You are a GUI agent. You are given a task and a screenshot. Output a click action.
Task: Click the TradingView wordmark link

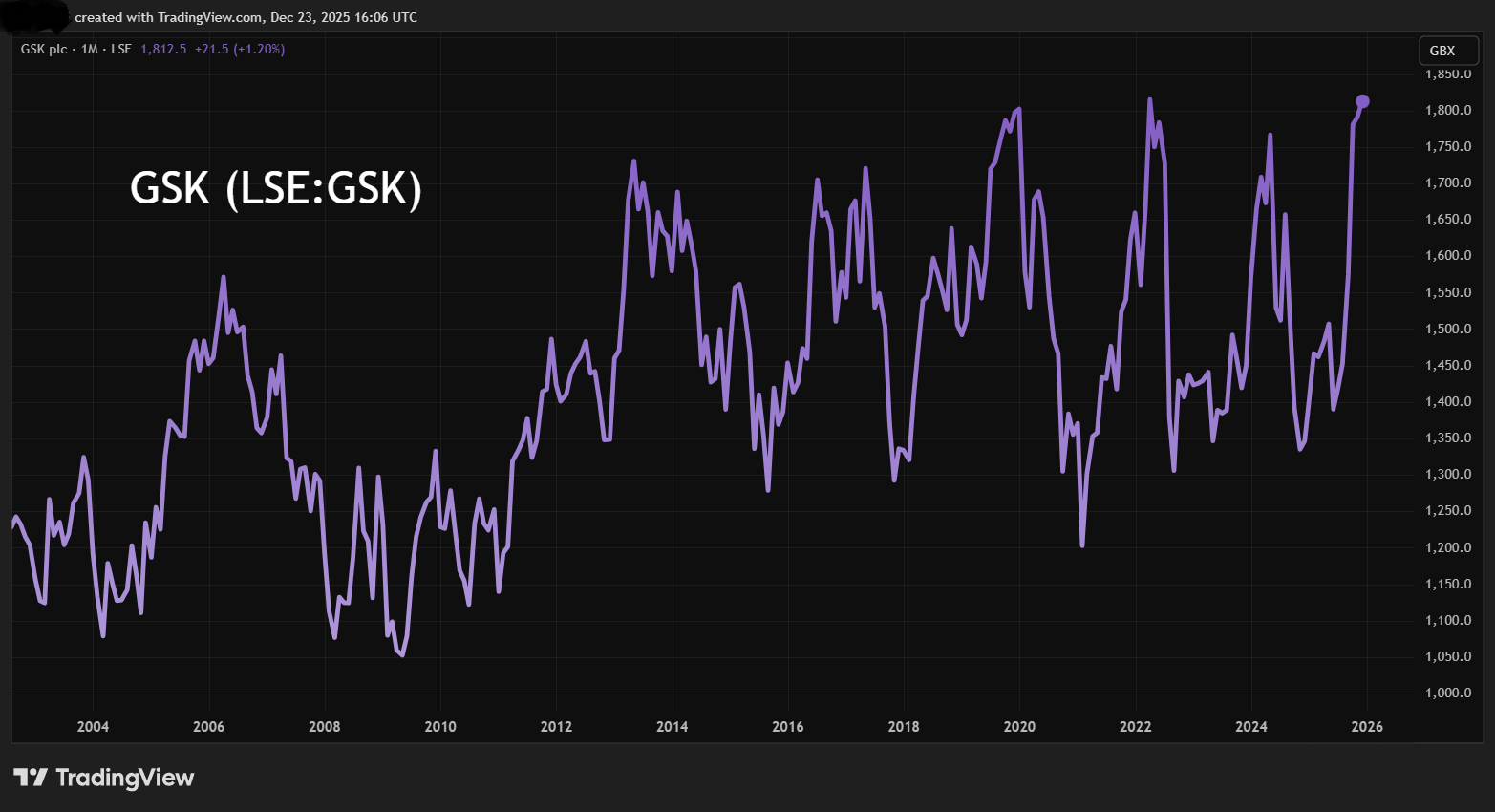pyautogui.click(x=124, y=777)
